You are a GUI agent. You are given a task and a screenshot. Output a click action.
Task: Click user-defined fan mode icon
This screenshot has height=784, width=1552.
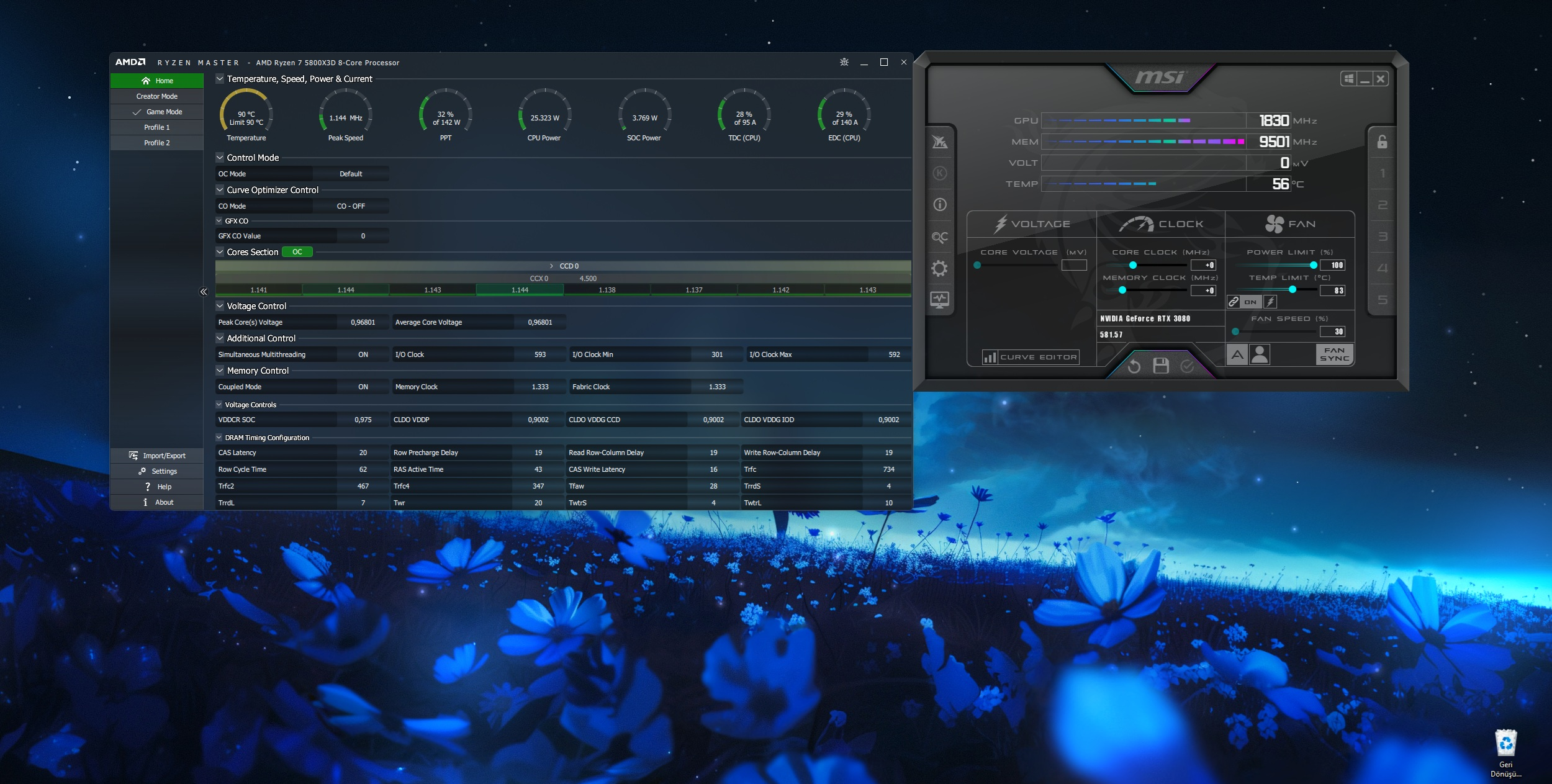(1260, 354)
